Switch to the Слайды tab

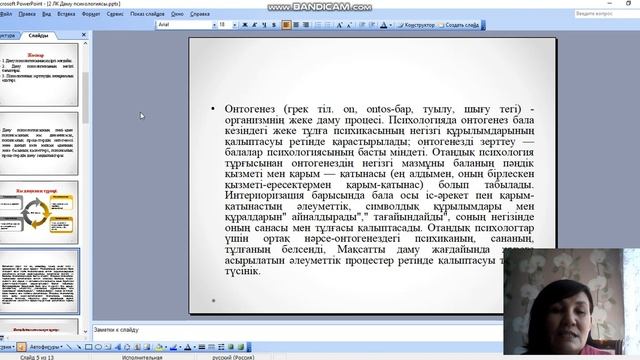pos(38,36)
